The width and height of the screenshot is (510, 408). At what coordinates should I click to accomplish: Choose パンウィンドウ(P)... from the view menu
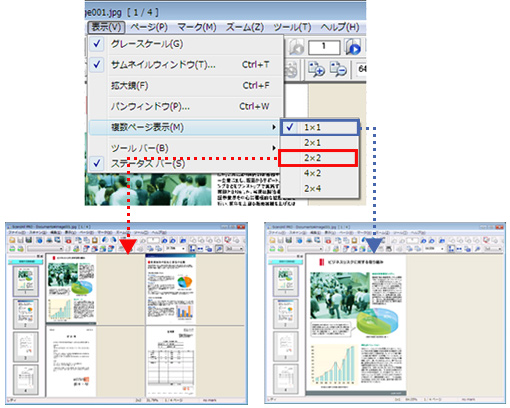(186, 106)
